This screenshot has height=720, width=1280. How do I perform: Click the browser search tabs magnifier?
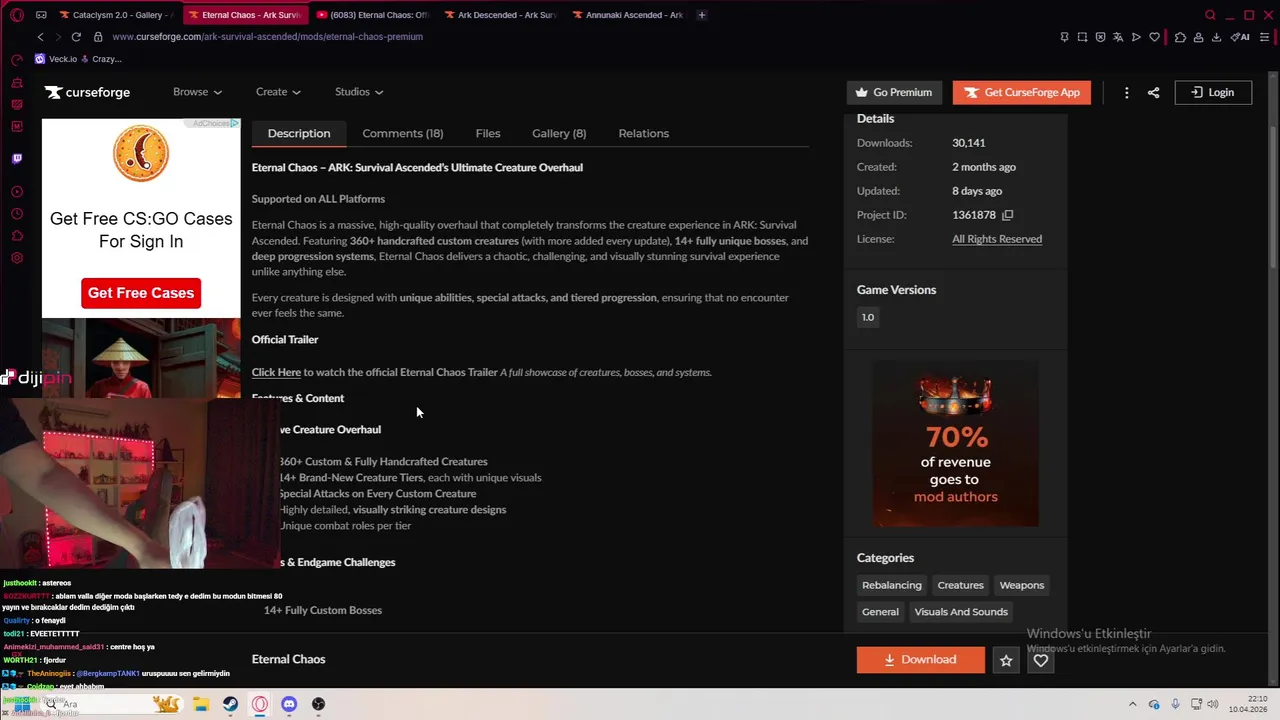coord(1210,15)
